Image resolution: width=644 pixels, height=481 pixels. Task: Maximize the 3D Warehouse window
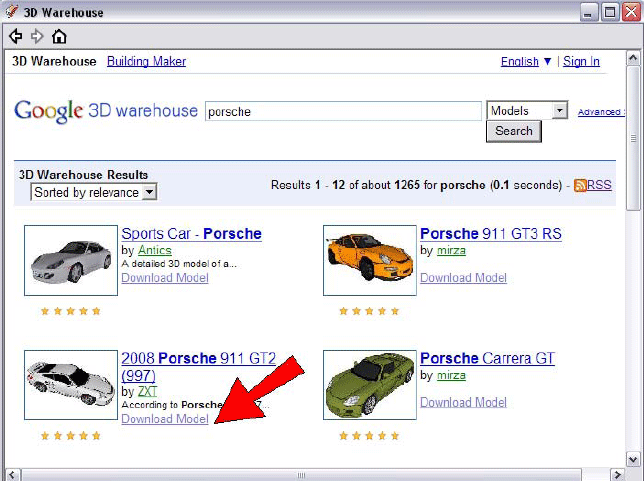(610, 12)
